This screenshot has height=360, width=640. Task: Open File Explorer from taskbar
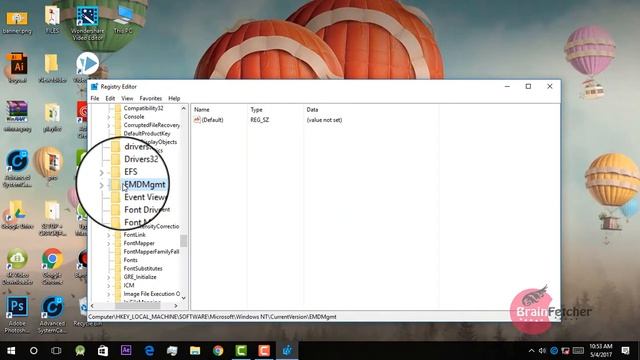coord(195,351)
